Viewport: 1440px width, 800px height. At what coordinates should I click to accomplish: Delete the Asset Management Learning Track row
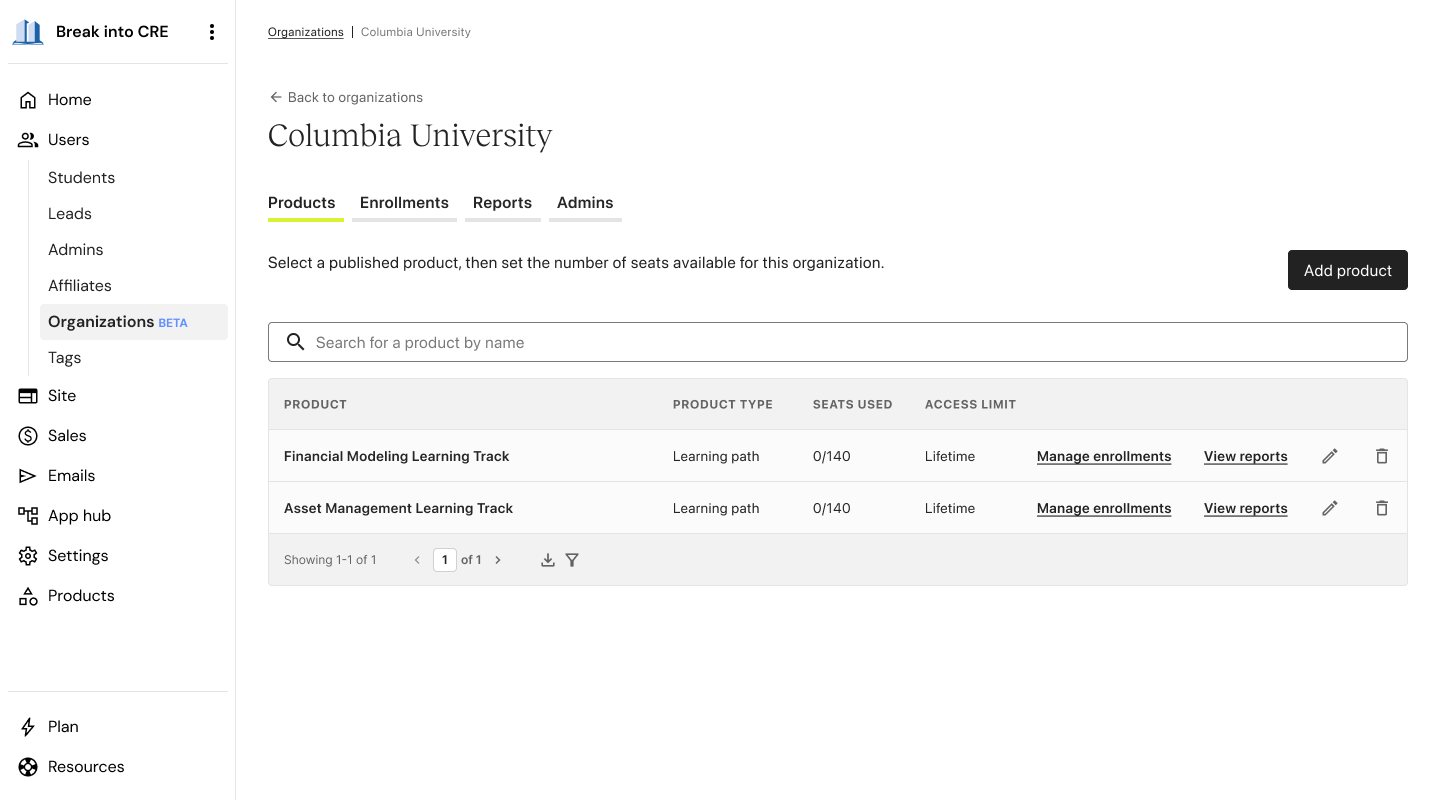point(1382,508)
